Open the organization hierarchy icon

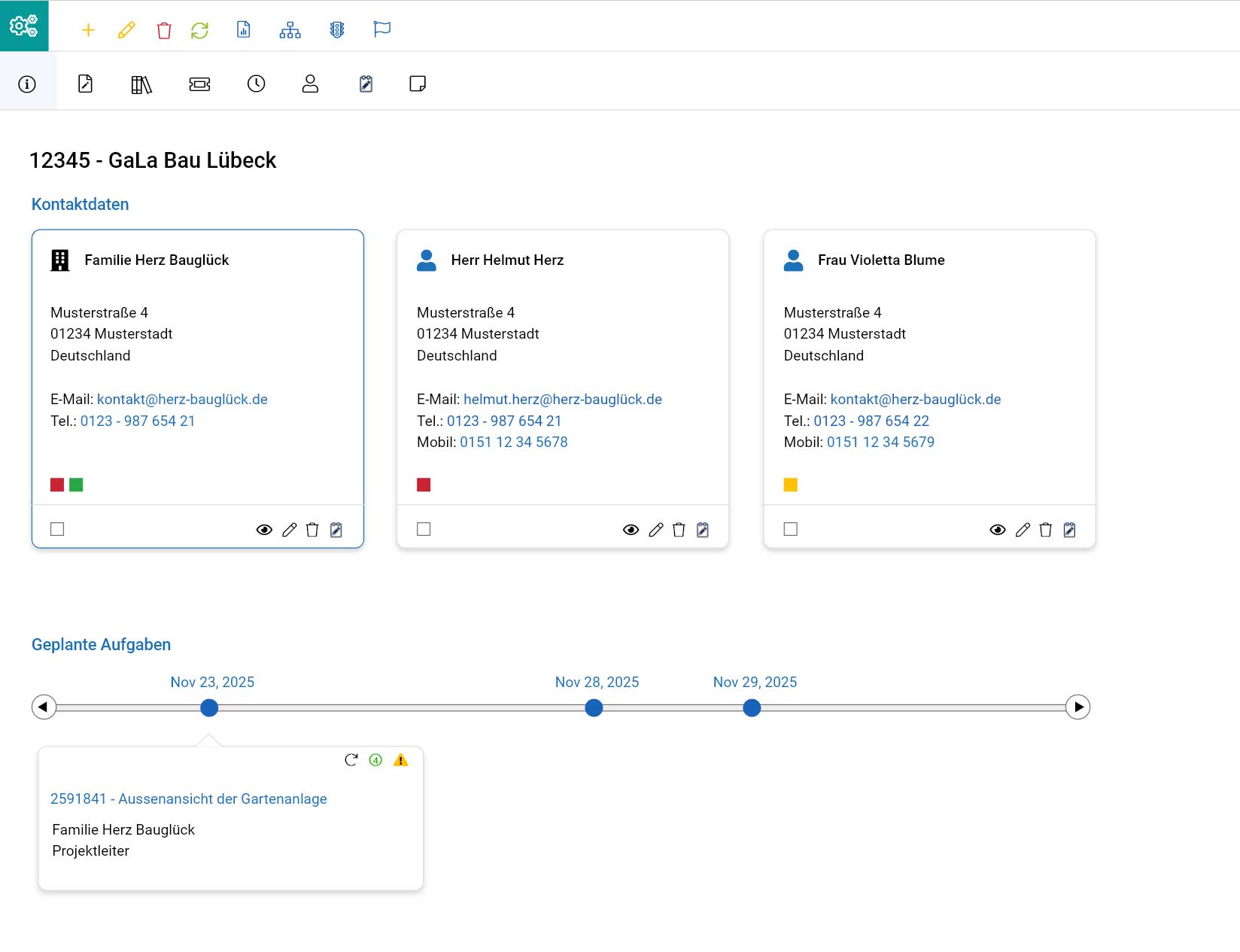[x=290, y=30]
